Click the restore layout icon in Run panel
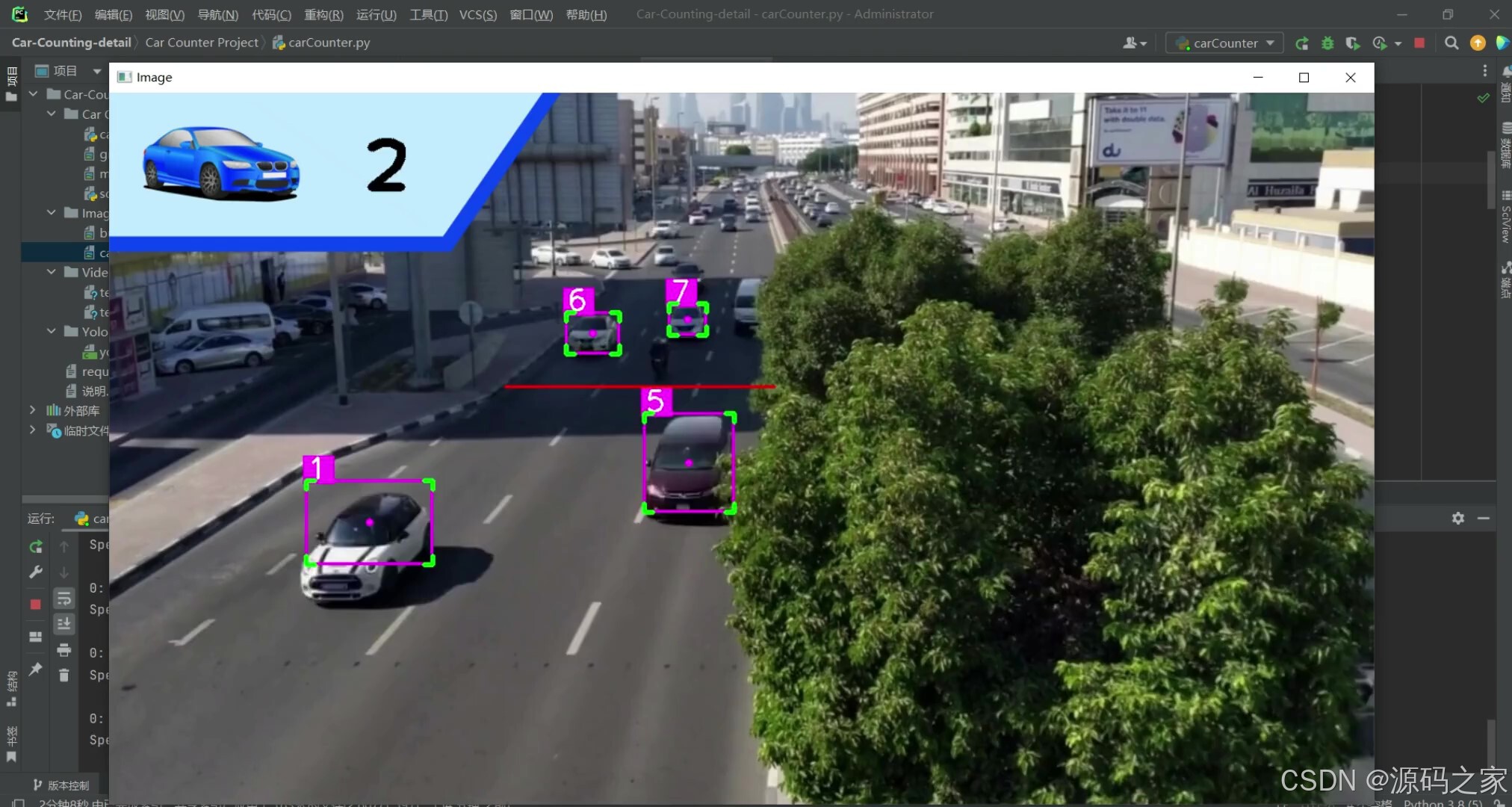 tap(35, 637)
